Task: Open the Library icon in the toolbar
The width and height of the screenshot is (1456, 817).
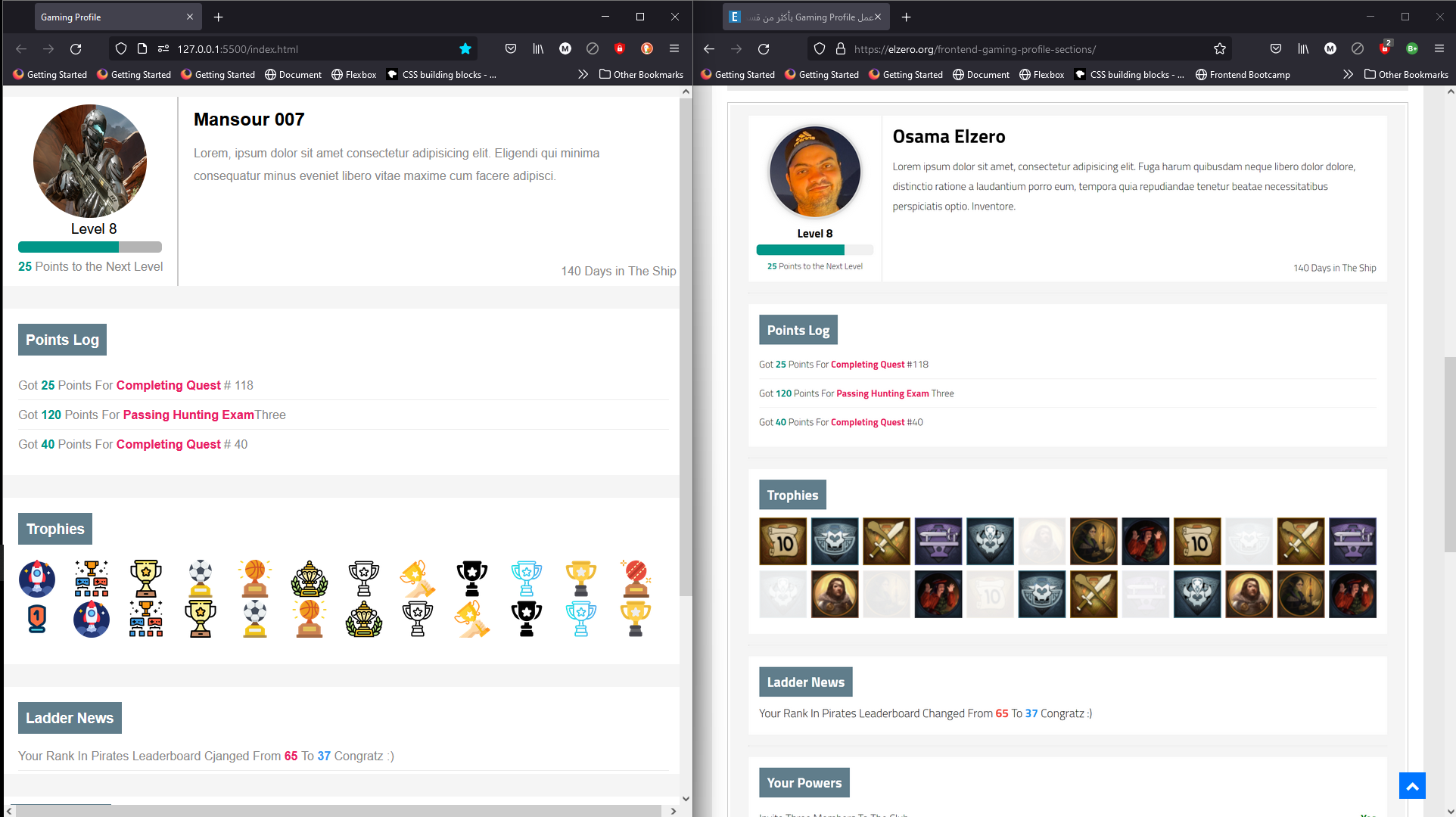Action: point(538,48)
